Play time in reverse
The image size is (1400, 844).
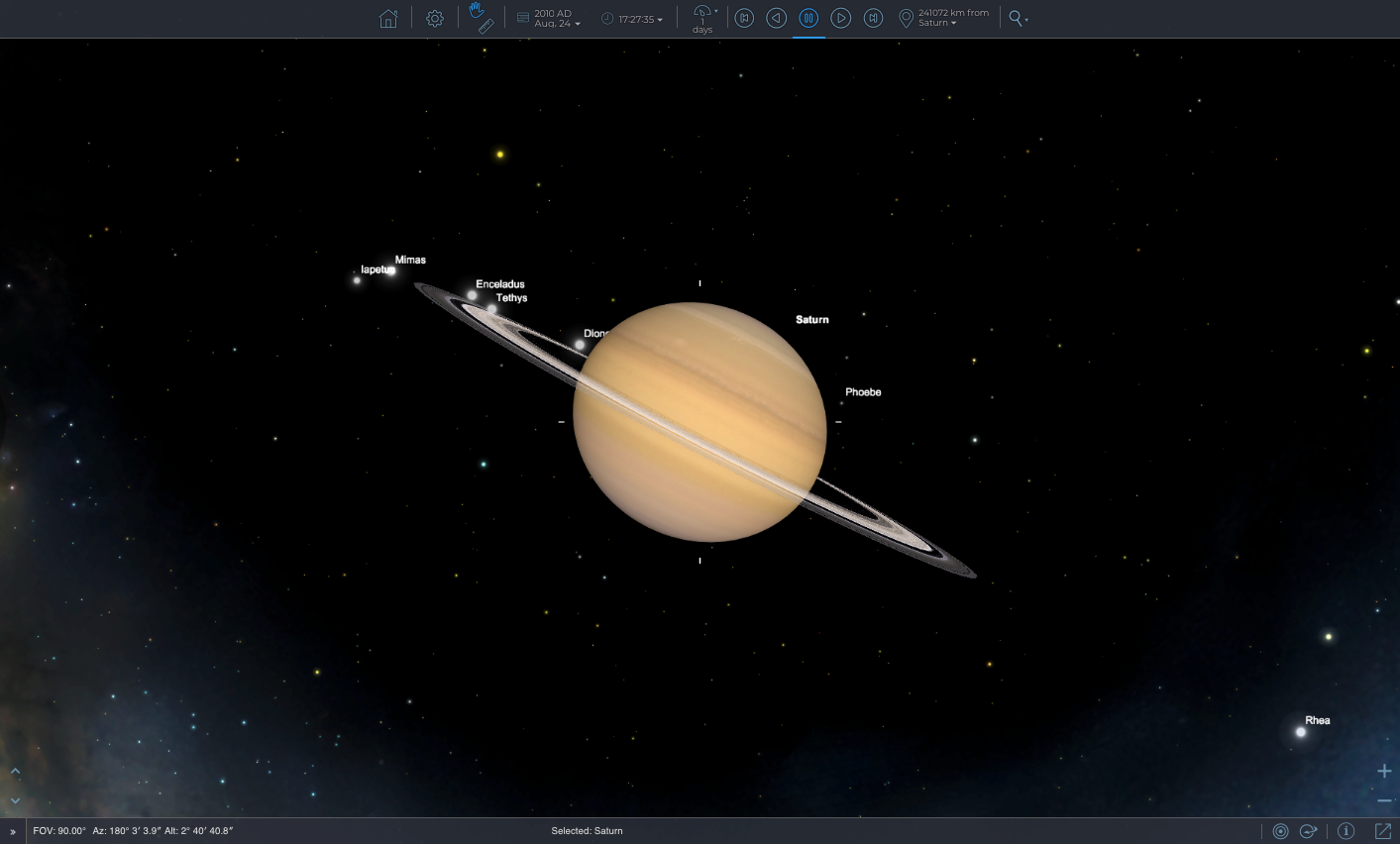(x=777, y=19)
